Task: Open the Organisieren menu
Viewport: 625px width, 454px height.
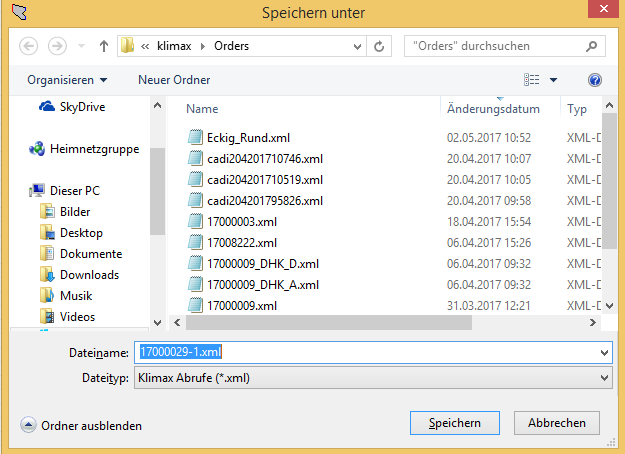Action: 67,80
